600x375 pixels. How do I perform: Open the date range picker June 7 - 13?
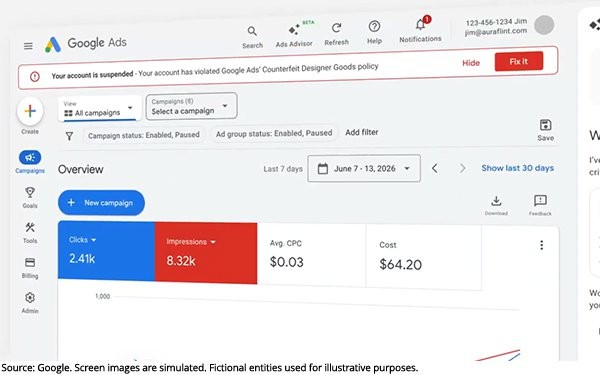[x=364, y=168]
